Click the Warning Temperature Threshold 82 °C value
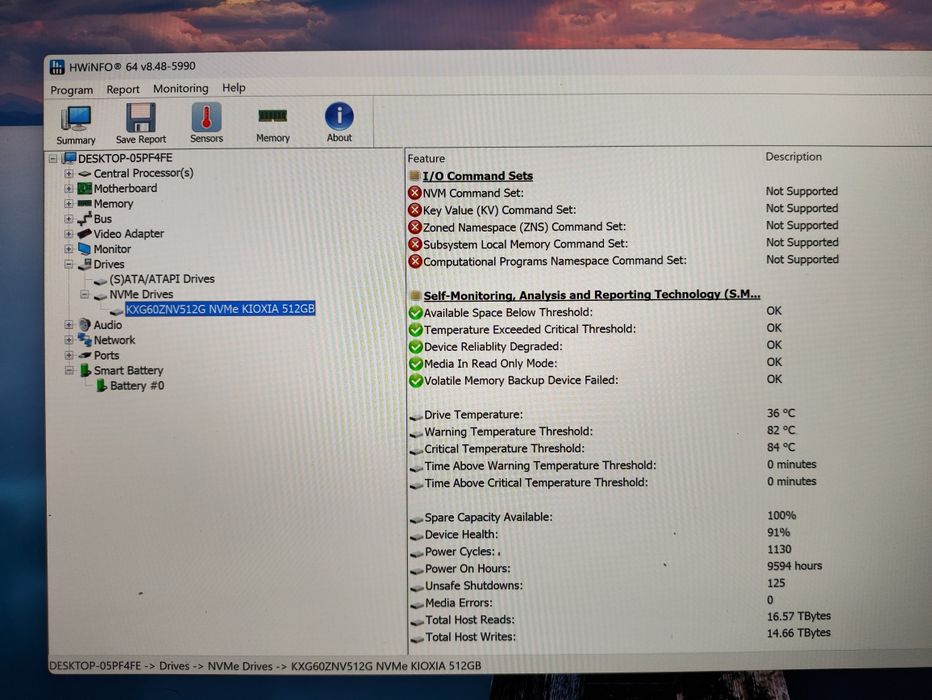Screen dimensions: 932x700 tap(780, 430)
